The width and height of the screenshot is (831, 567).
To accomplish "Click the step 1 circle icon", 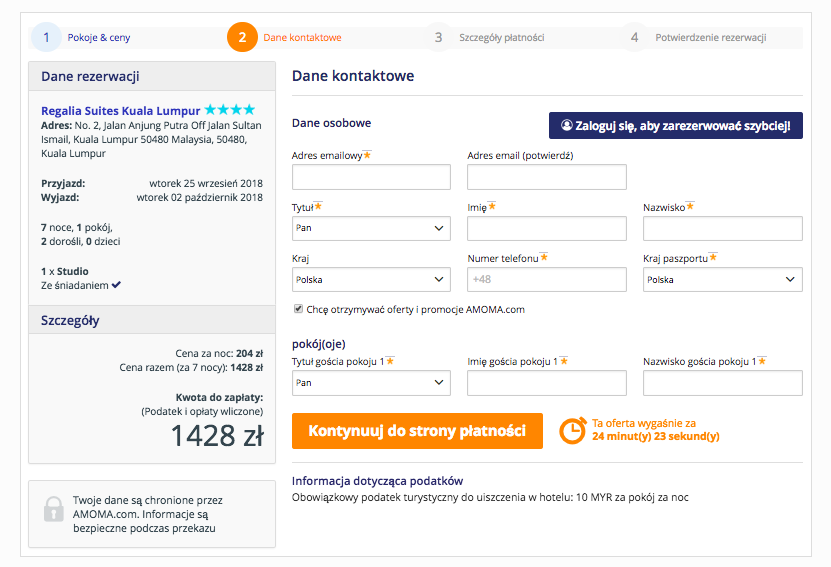I will click(x=46, y=37).
